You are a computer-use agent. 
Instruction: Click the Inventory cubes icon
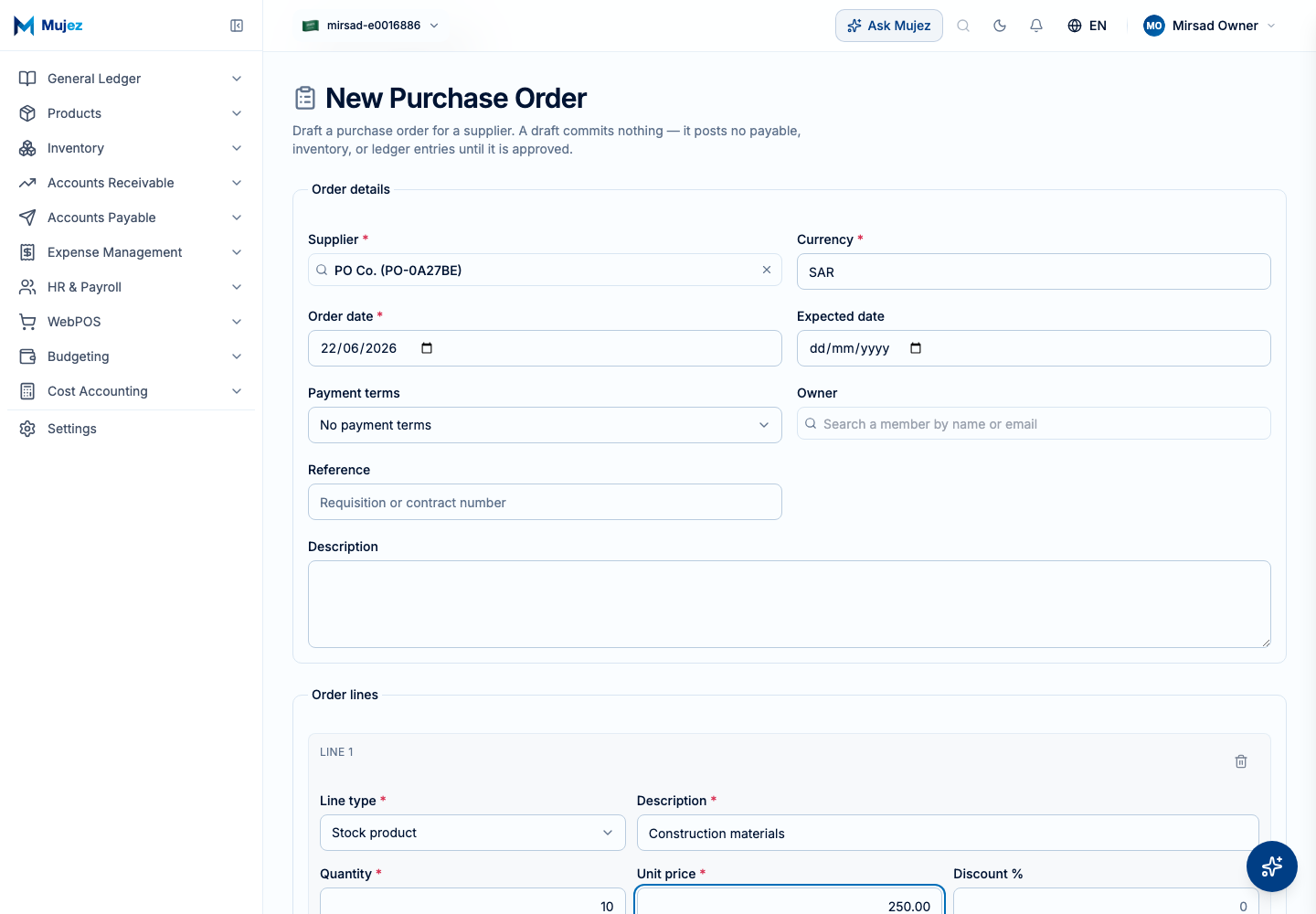click(x=27, y=148)
